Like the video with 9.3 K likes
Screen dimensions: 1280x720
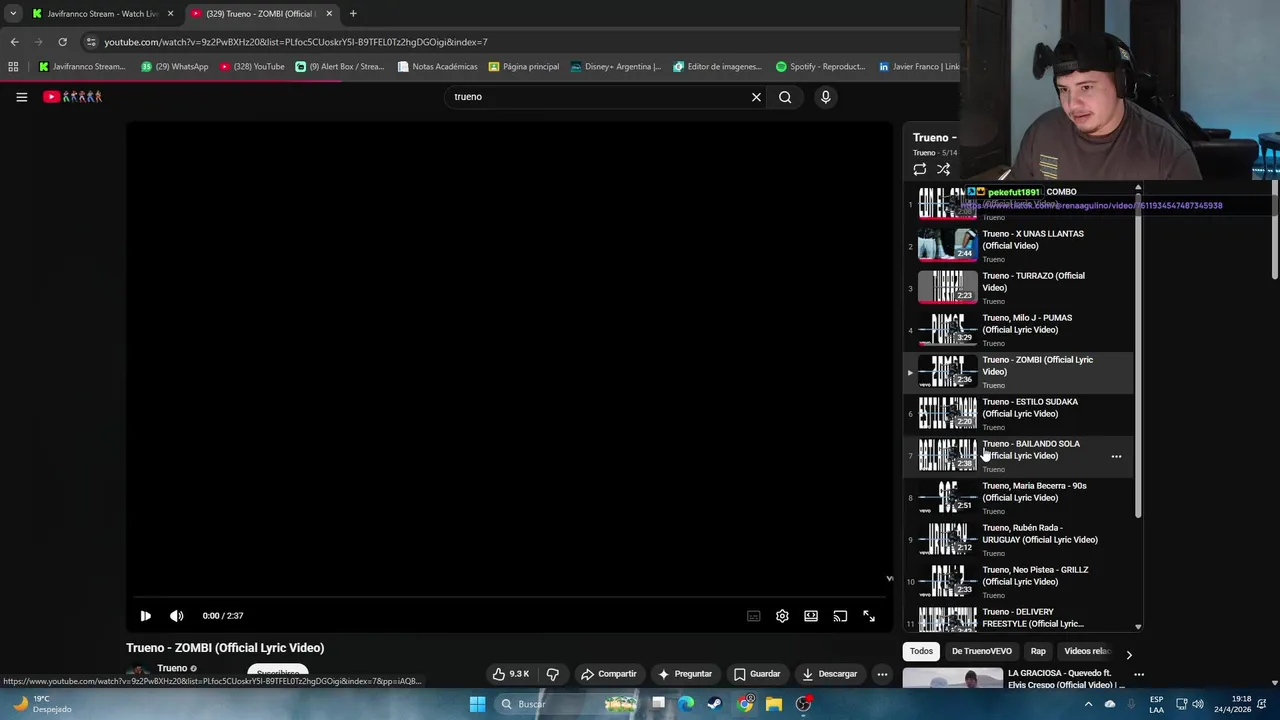(x=510, y=674)
